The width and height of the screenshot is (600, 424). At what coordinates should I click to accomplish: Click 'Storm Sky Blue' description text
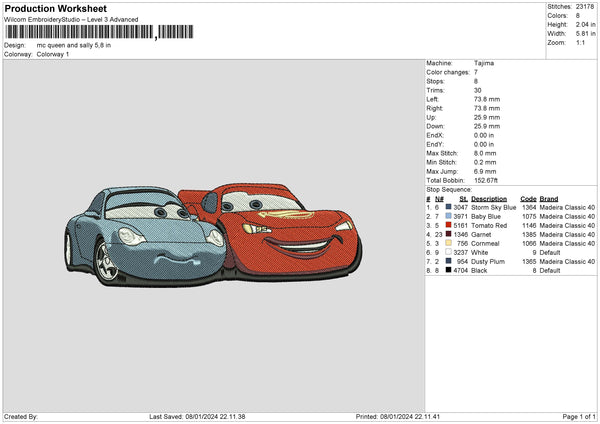coord(494,207)
